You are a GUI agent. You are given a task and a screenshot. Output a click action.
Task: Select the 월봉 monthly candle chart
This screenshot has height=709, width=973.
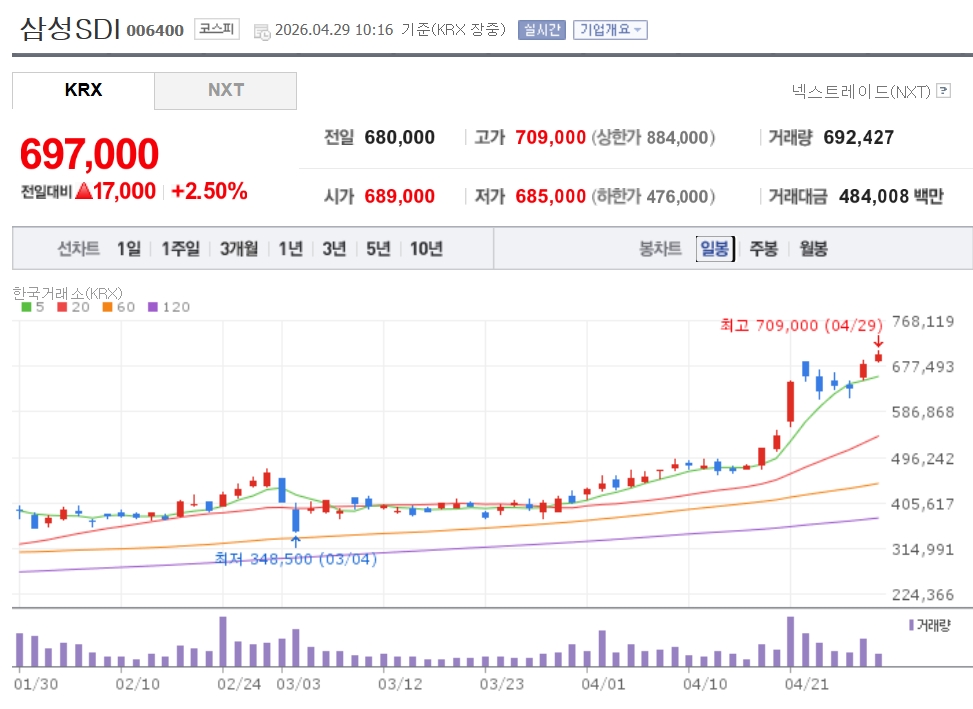tap(813, 249)
